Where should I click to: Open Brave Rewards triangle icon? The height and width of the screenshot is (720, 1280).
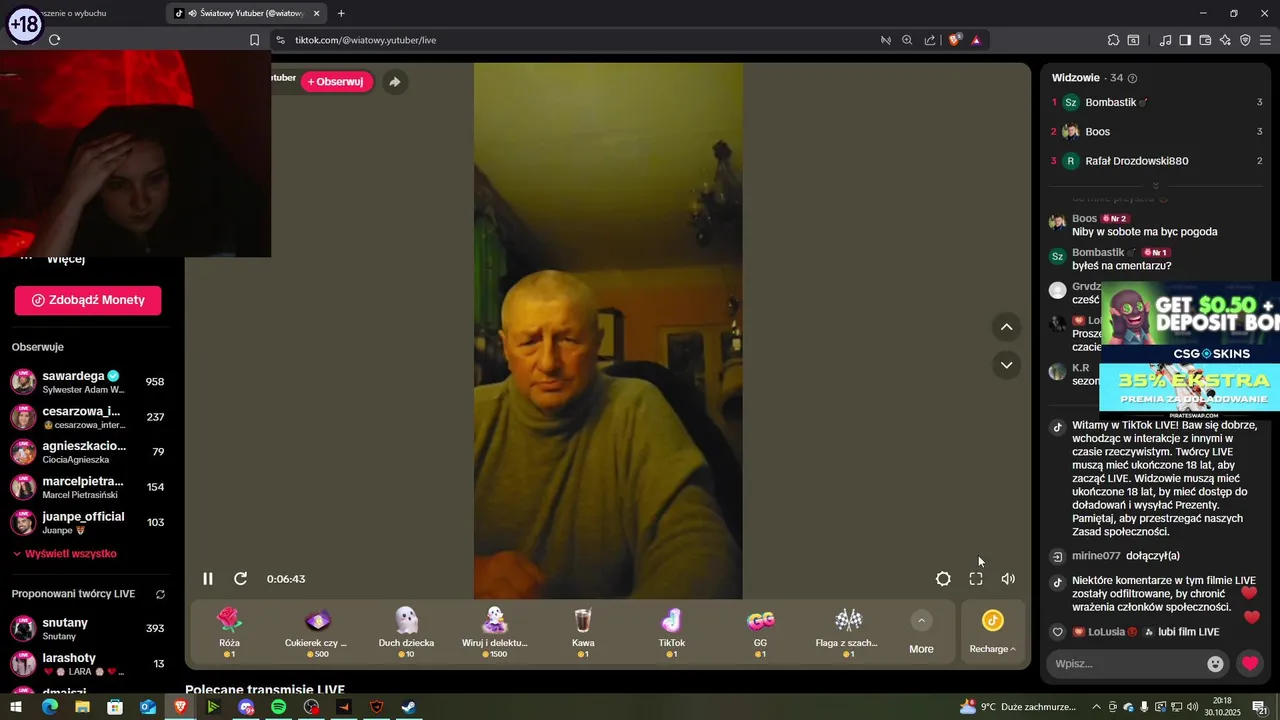976,40
